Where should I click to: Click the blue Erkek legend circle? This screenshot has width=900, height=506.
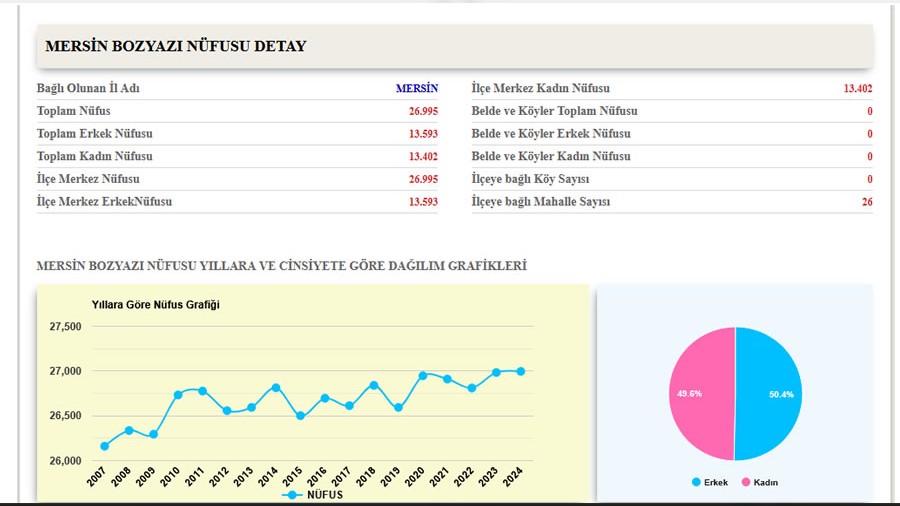click(696, 482)
